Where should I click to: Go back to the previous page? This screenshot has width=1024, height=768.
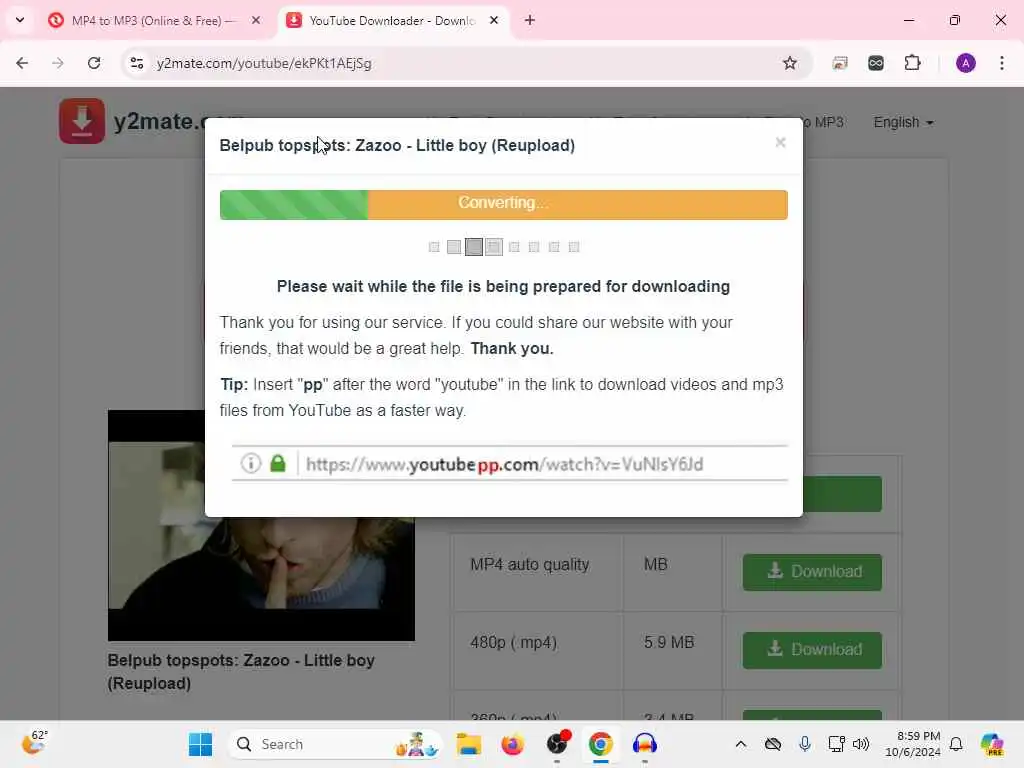click(x=22, y=63)
